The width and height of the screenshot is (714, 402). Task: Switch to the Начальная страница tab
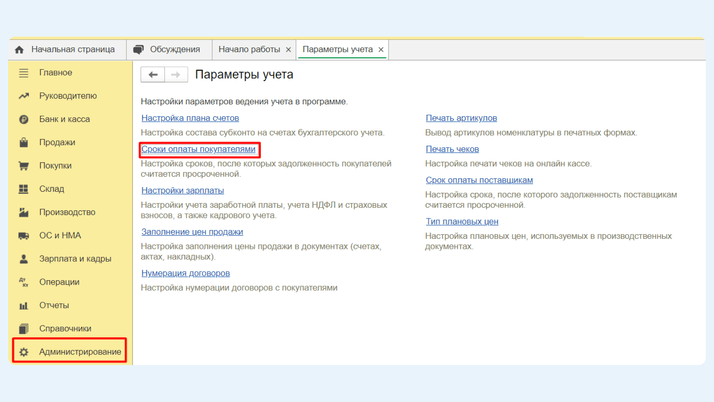[x=67, y=50]
